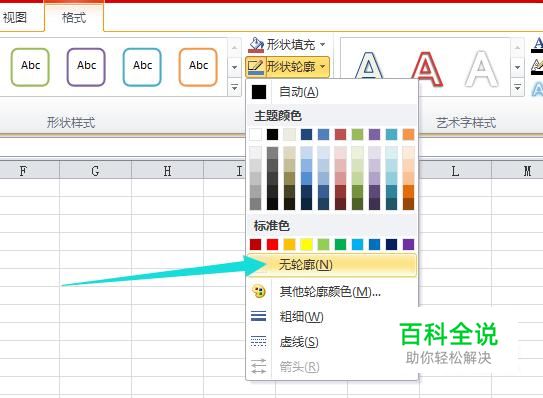Select column M header
This screenshot has height=398, width=543.
point(517,170)
